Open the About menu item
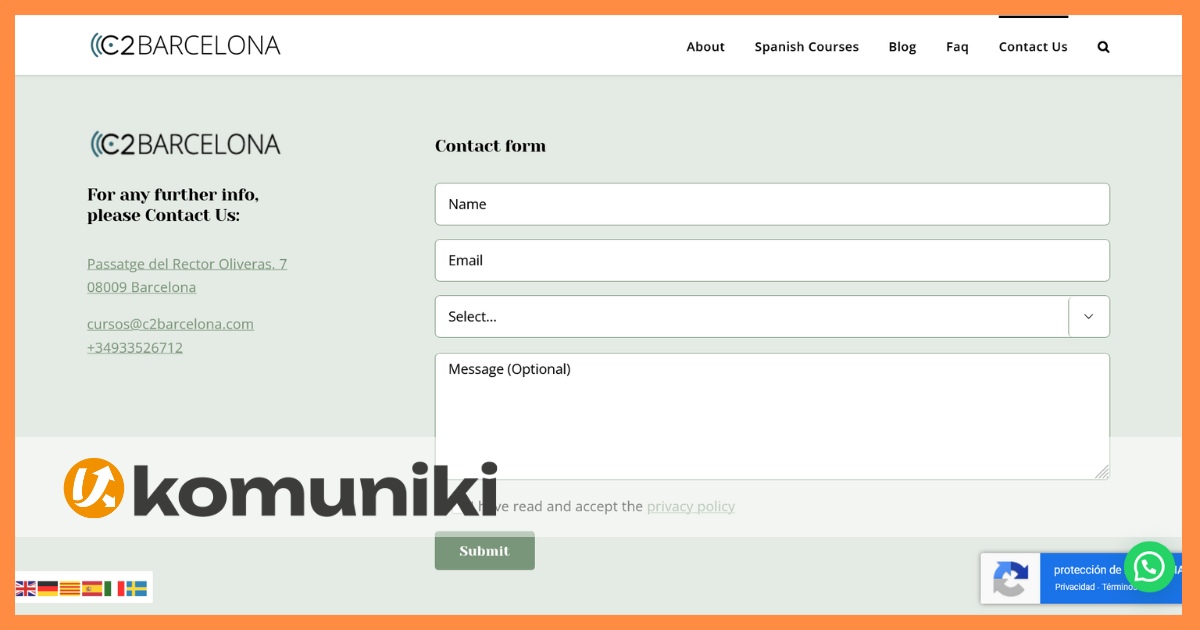This screenshot has width=1200, height=630. tap(705, 46)
